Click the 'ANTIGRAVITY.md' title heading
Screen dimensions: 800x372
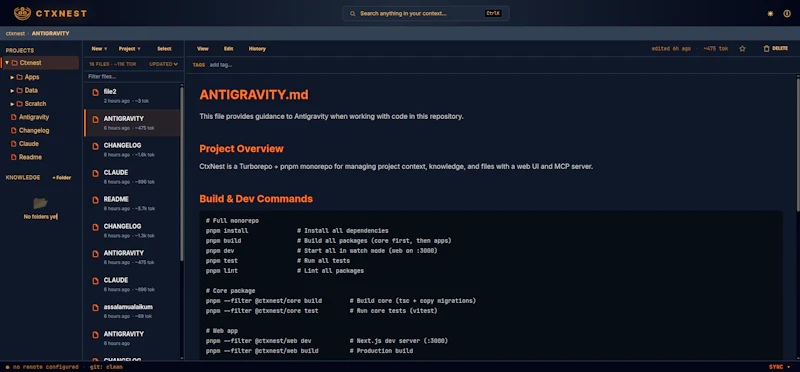coord(254,95)
